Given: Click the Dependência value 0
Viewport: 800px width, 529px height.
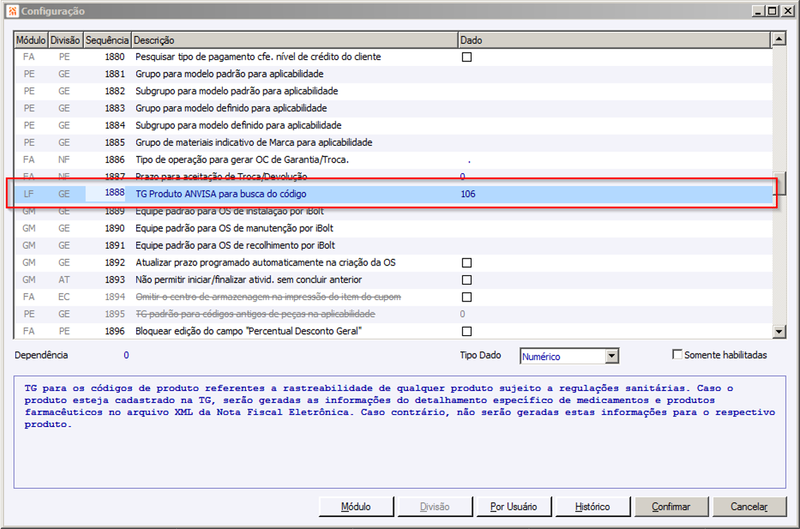Looking at the screenshot, I should (x=126, y=355).
